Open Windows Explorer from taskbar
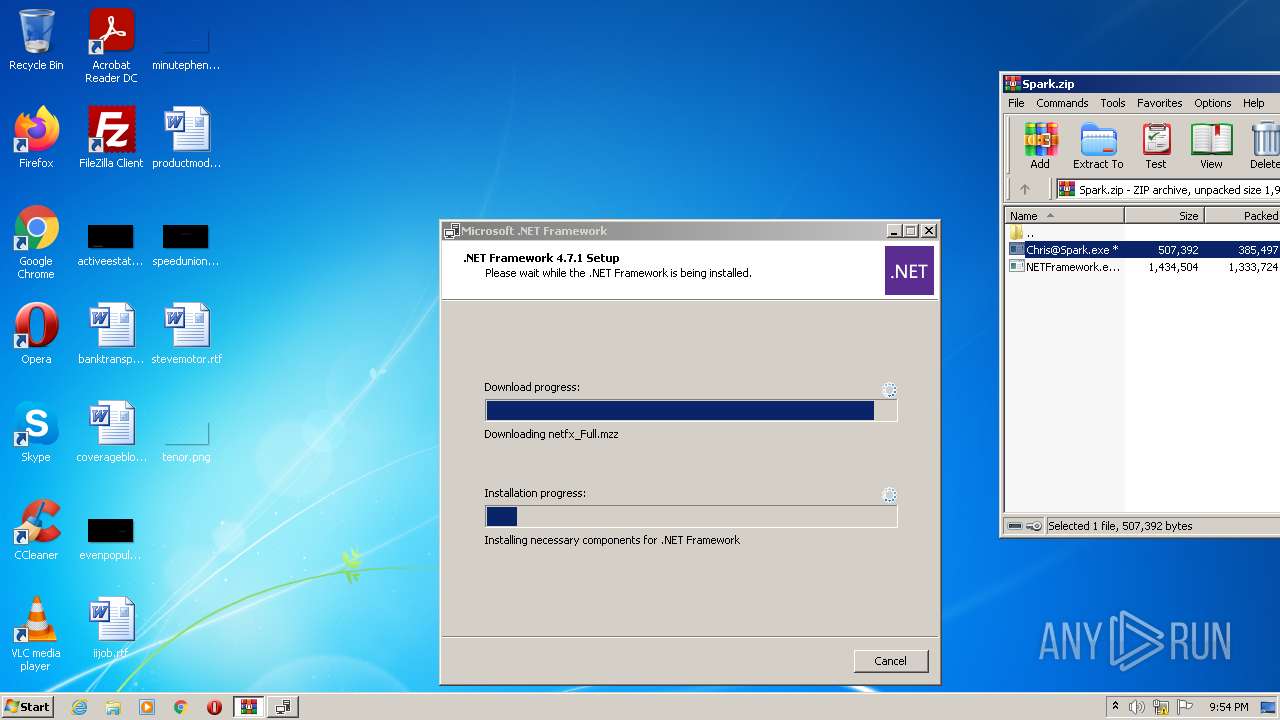Image resolution: width=1280 pixels, height=720 pixels. coord(113,707)
